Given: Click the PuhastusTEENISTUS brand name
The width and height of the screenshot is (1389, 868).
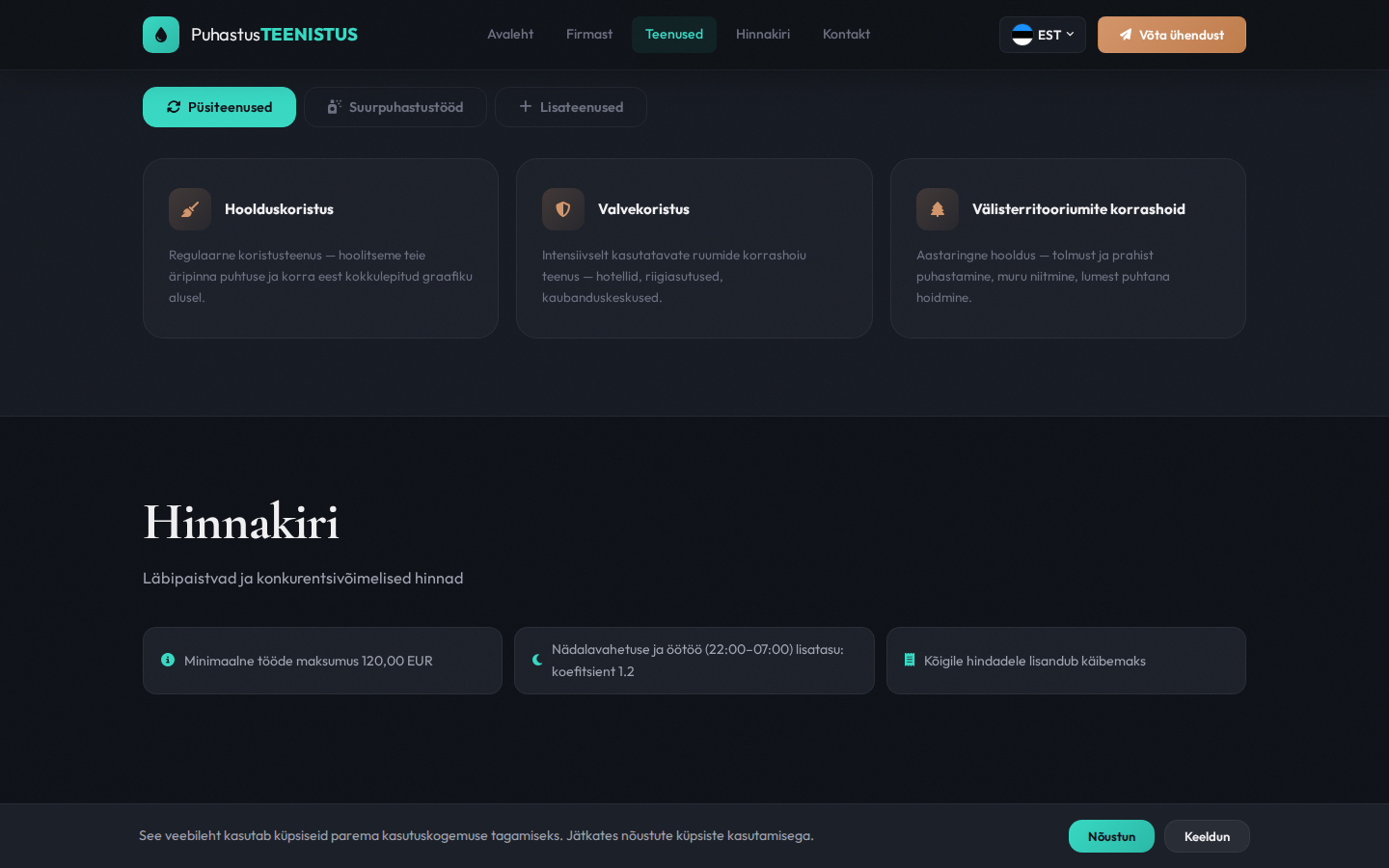Looking at the screenshot, I should 274,35.
